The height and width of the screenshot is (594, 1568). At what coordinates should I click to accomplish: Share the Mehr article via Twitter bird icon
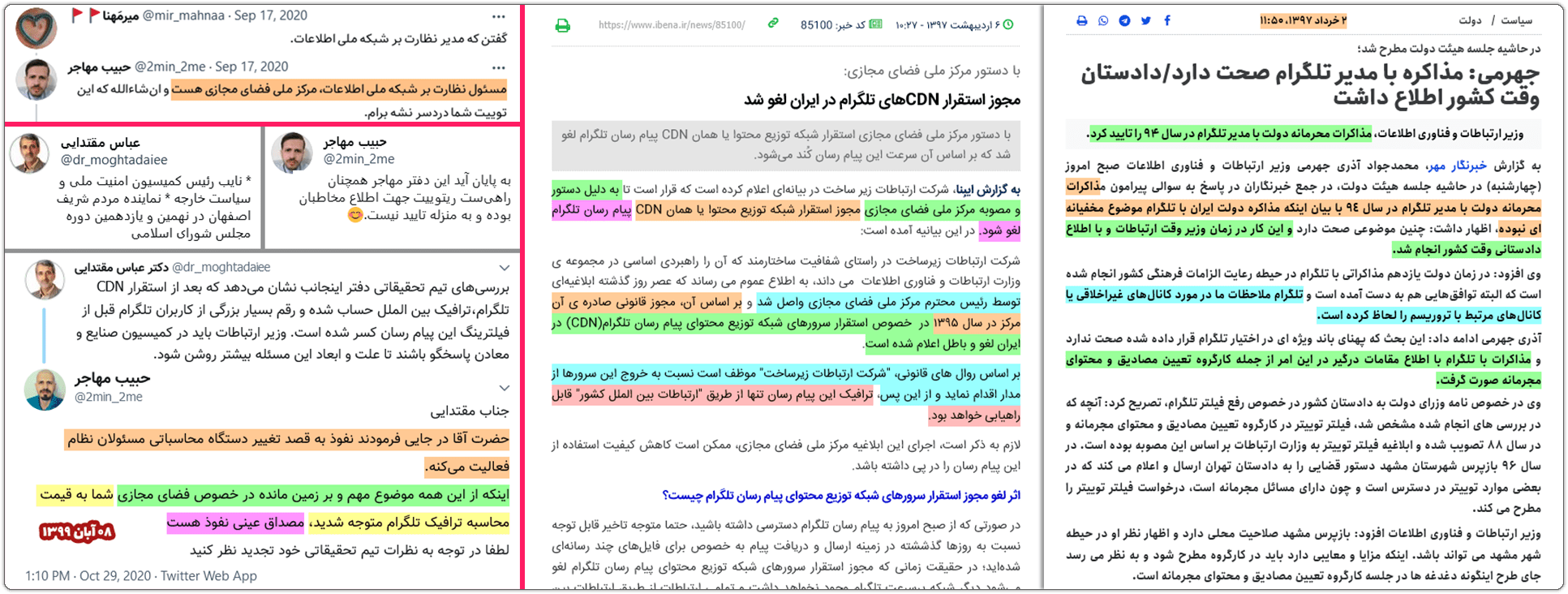pos(1145,20)
